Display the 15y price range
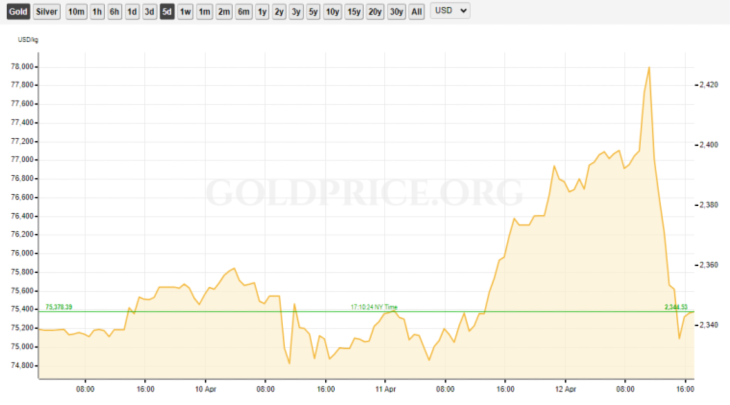 [x=354, y=12]
